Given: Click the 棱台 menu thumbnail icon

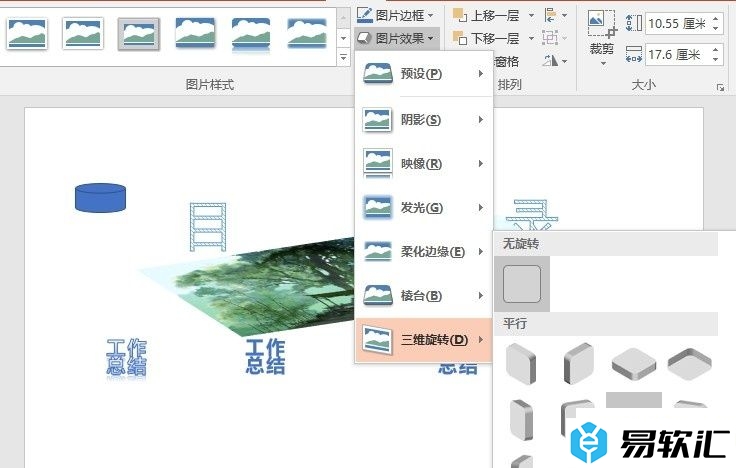Looking at the screenshot, I should click(378, 296).
